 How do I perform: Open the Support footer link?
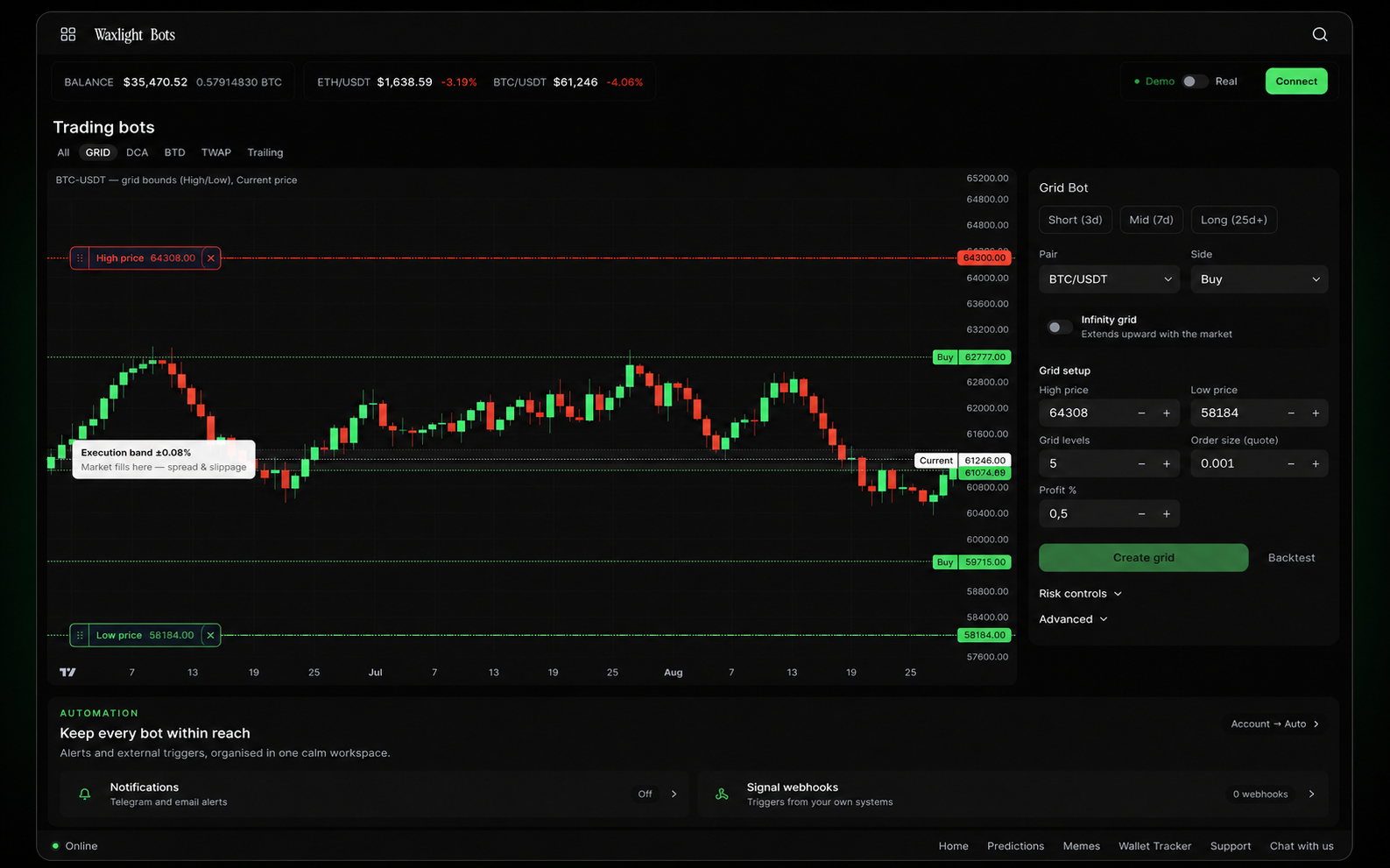(1230, 846)
